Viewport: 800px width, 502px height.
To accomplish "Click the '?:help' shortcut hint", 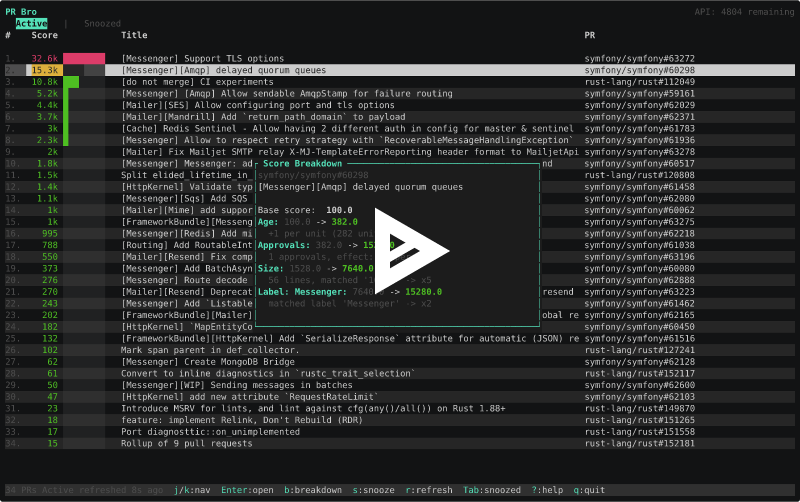I will coord(547,490).
